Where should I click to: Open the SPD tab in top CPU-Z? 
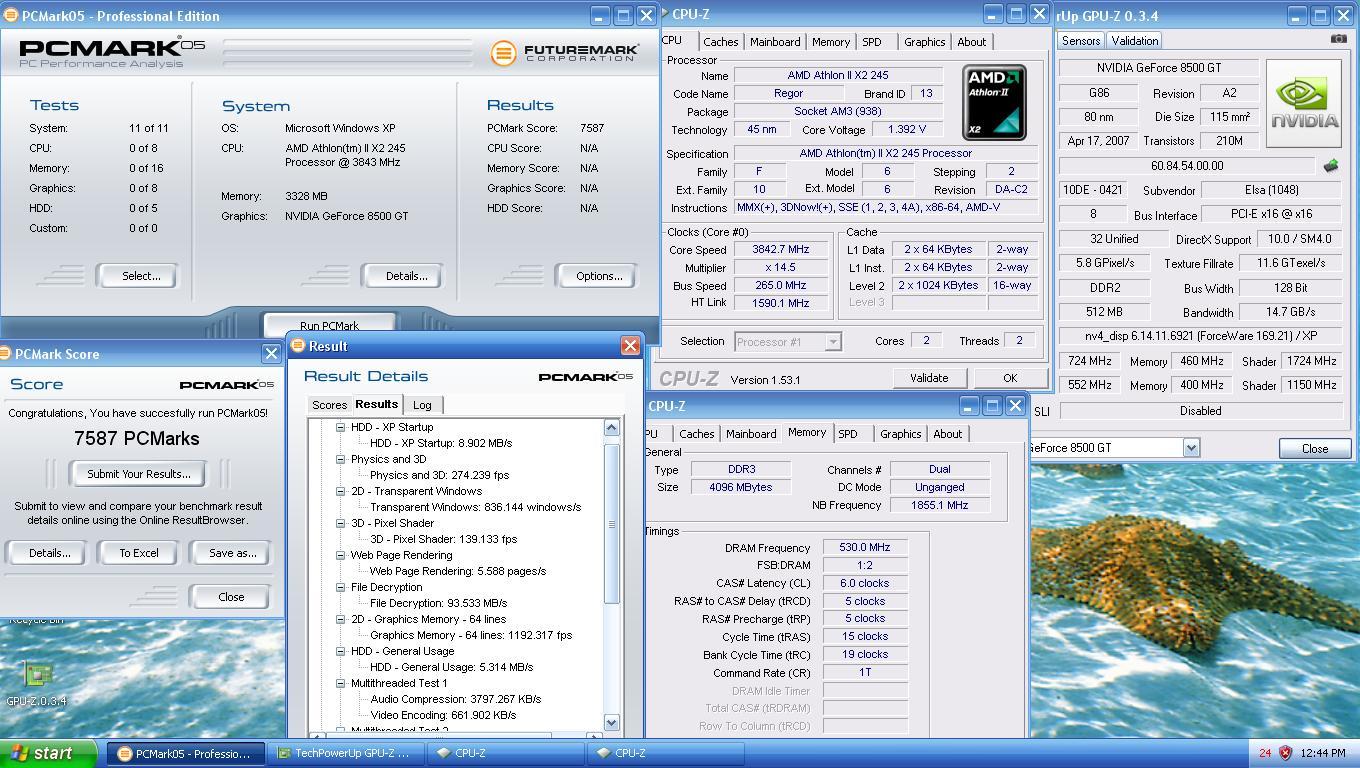tap(872, 42)
